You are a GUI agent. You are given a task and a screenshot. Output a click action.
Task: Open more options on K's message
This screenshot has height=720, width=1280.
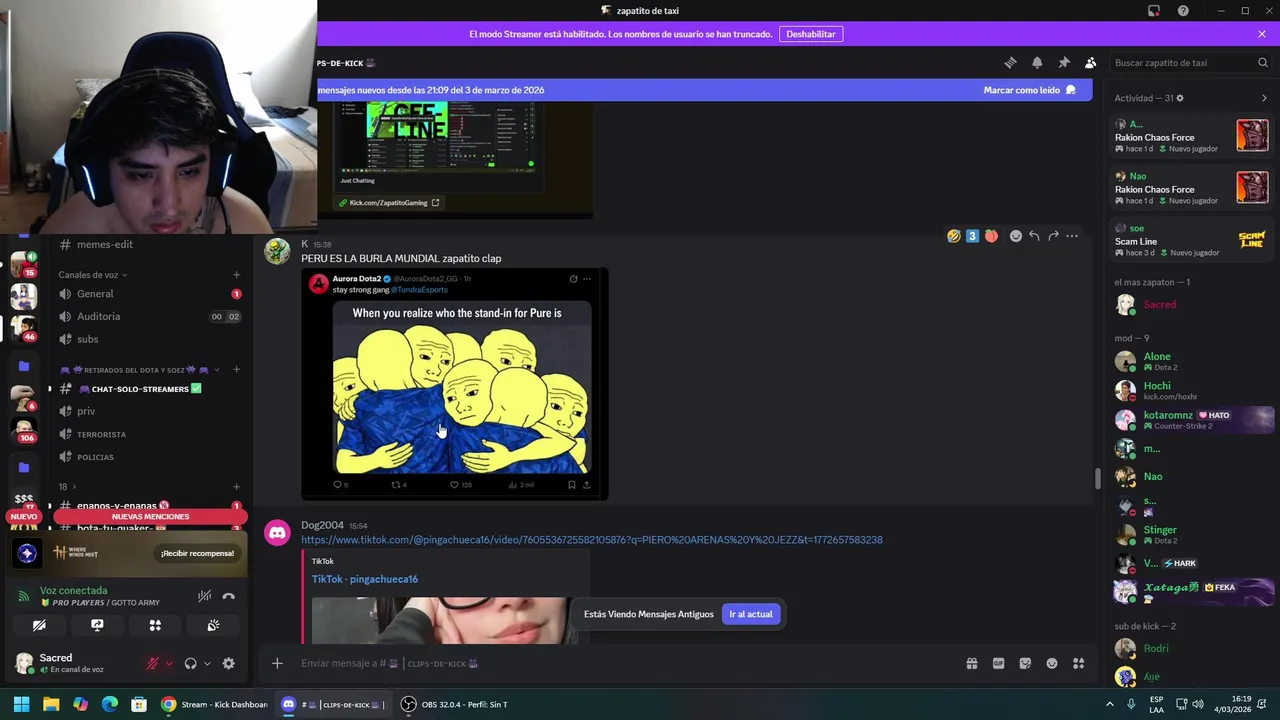point(1072,236)
